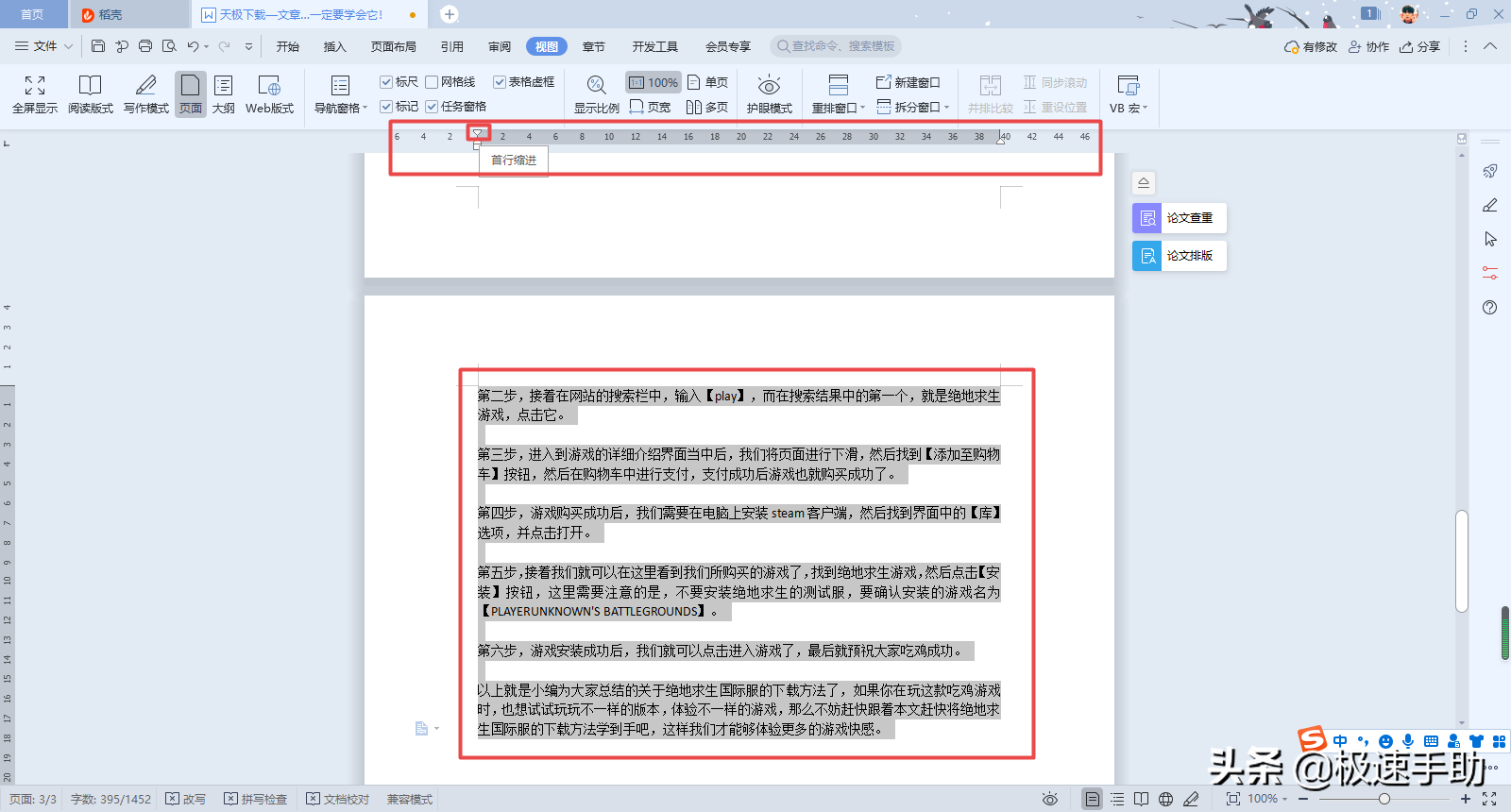The height and width of the screenshot is (812, 1511).
Task: Choose 页宽 page width zoom
Action: click(x=650, y=107)
